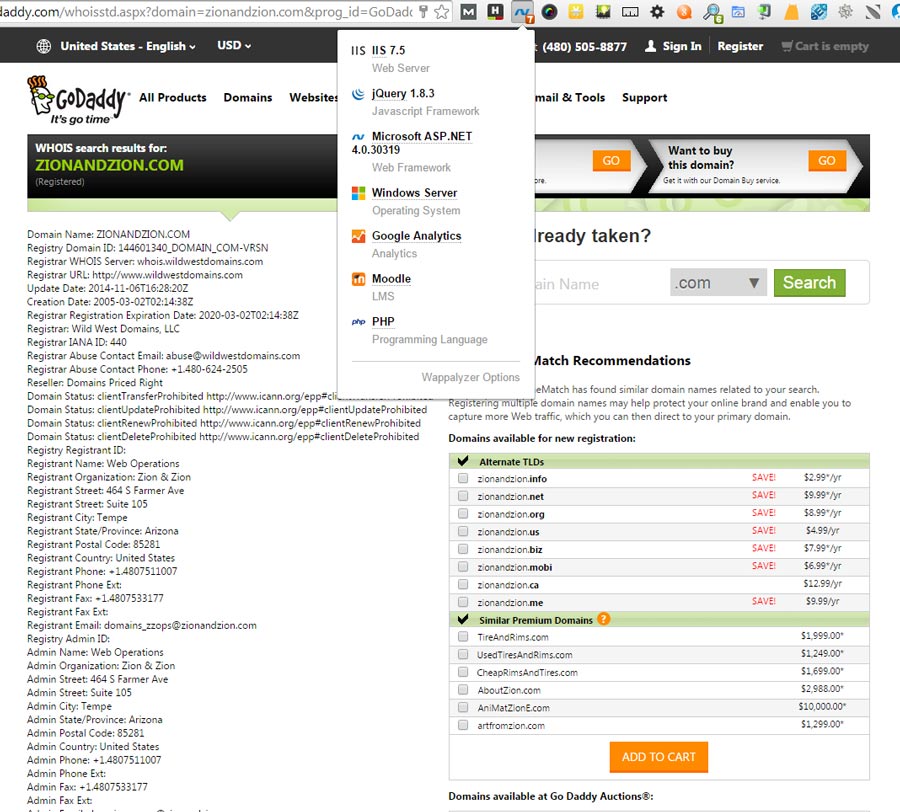Open the Email & Tools menu
The height and width of the screenshot is (812, 900).
click(570, 98)
